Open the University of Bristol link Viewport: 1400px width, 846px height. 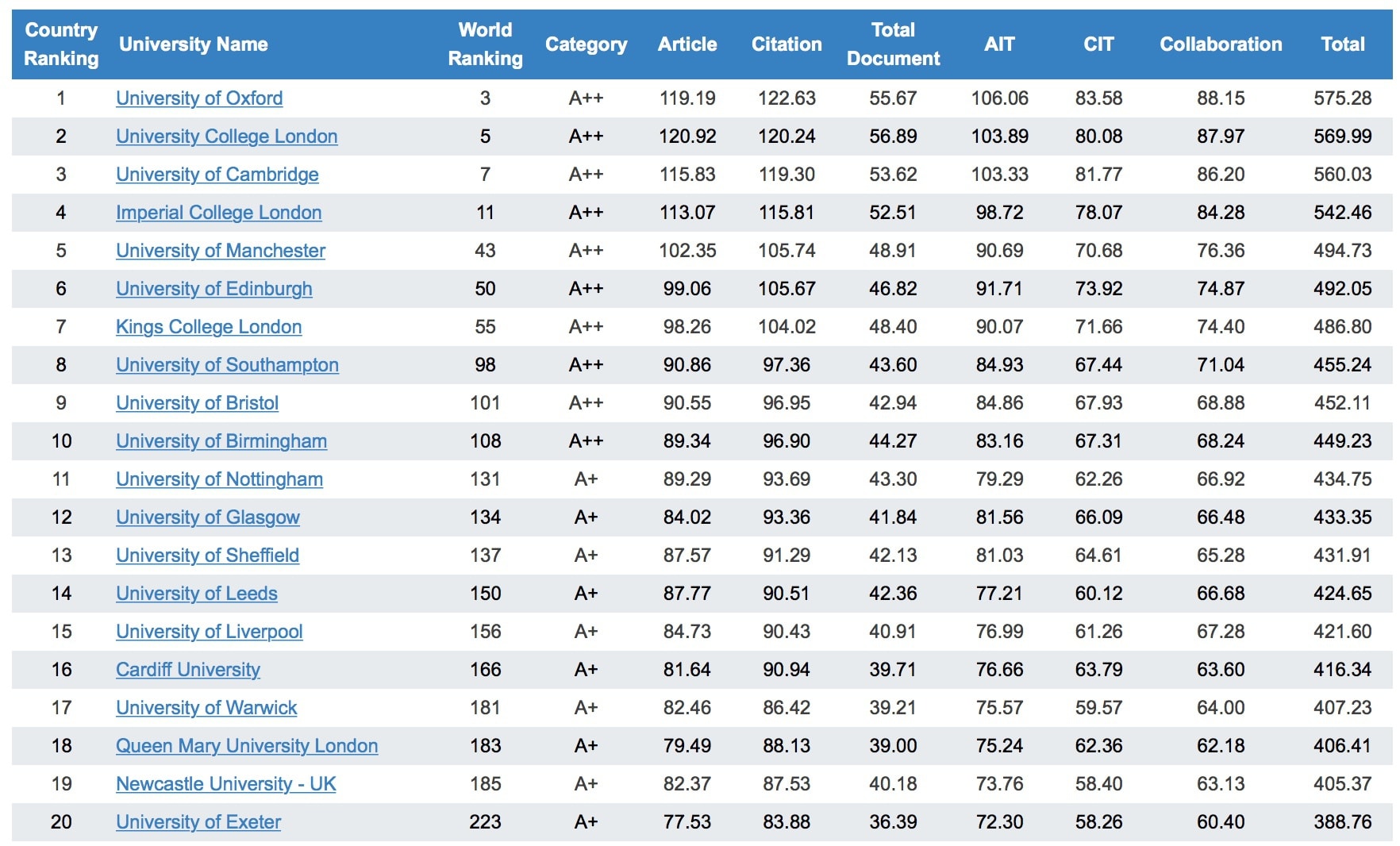197,403
